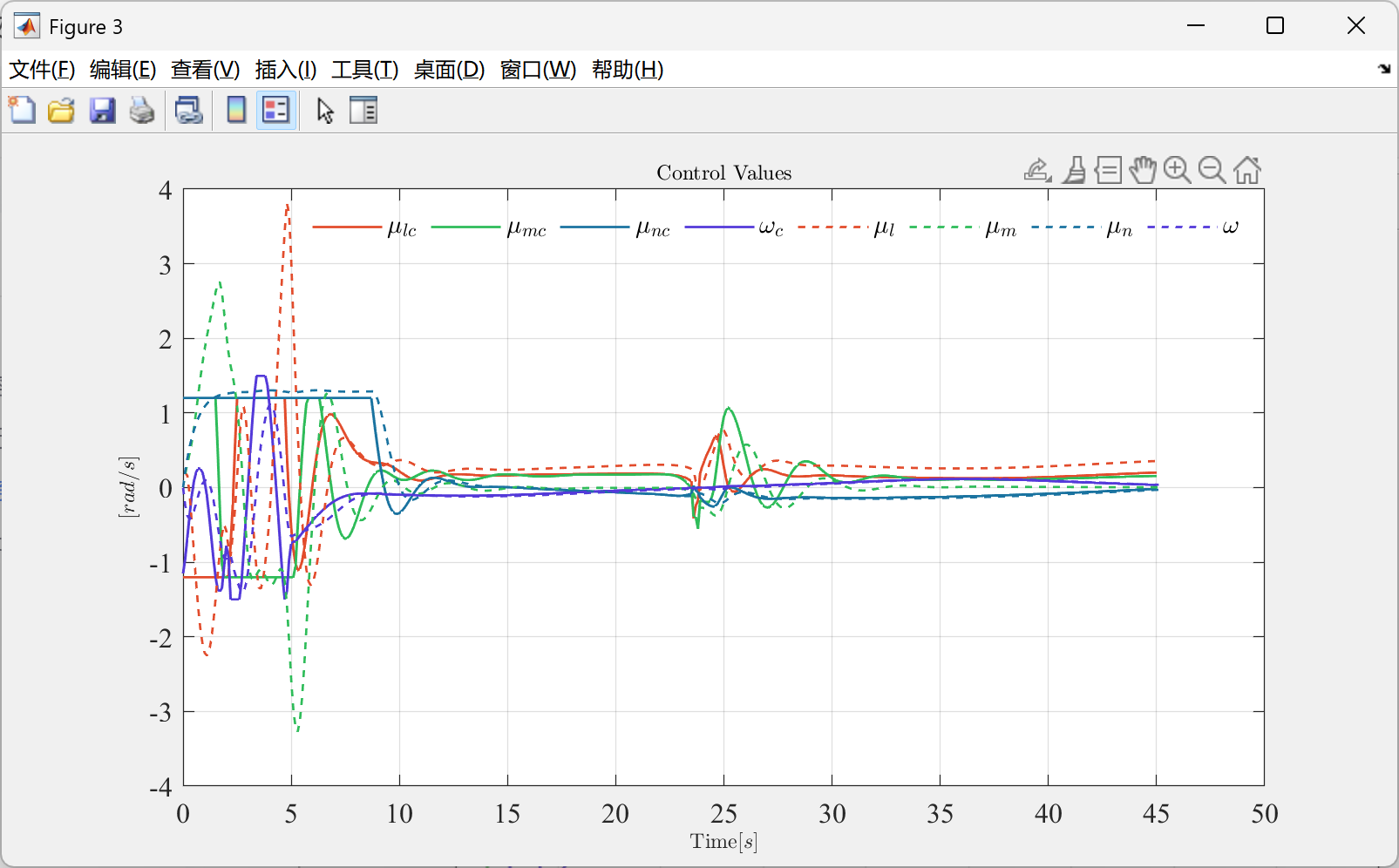1399x868 pixels.
Task: Restore the default view with the home icon
Action: pyautogui.click(x=1246, y=170)
